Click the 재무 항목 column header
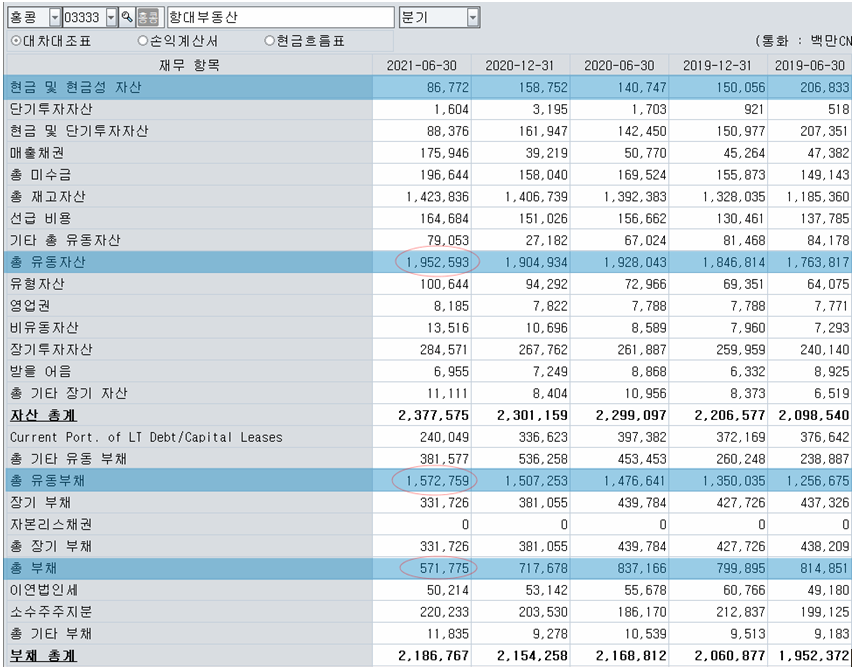The width and height of the screenshot is (852, 667). [189, 65]
